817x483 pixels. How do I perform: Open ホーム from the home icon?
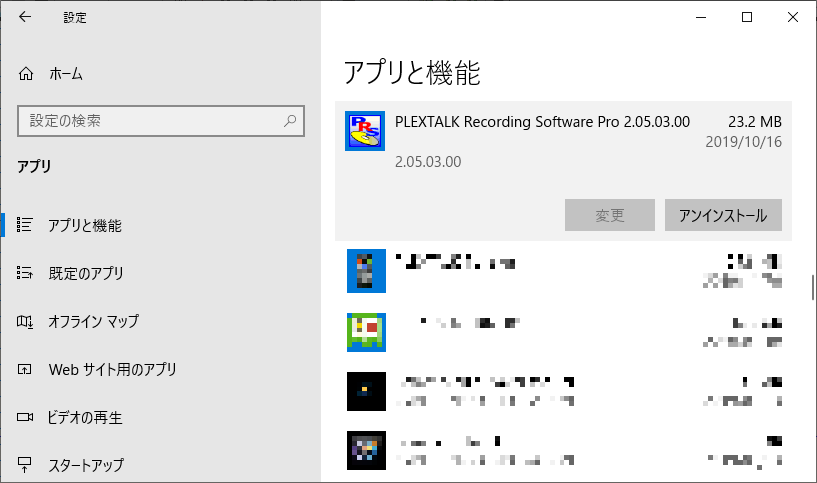click(x=26, y=74)
